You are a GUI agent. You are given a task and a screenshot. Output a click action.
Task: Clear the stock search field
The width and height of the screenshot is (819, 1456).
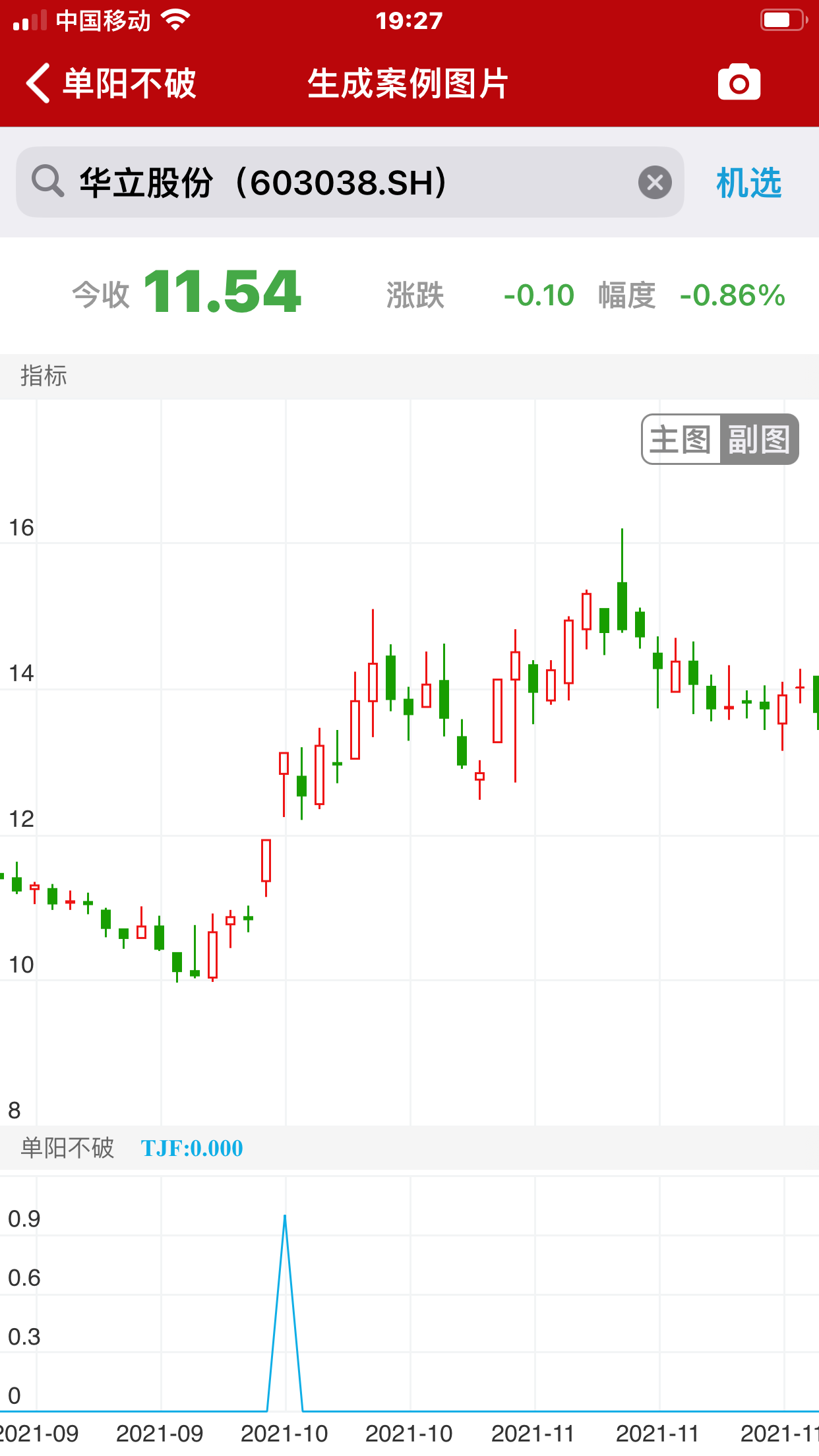click(655, 182)
